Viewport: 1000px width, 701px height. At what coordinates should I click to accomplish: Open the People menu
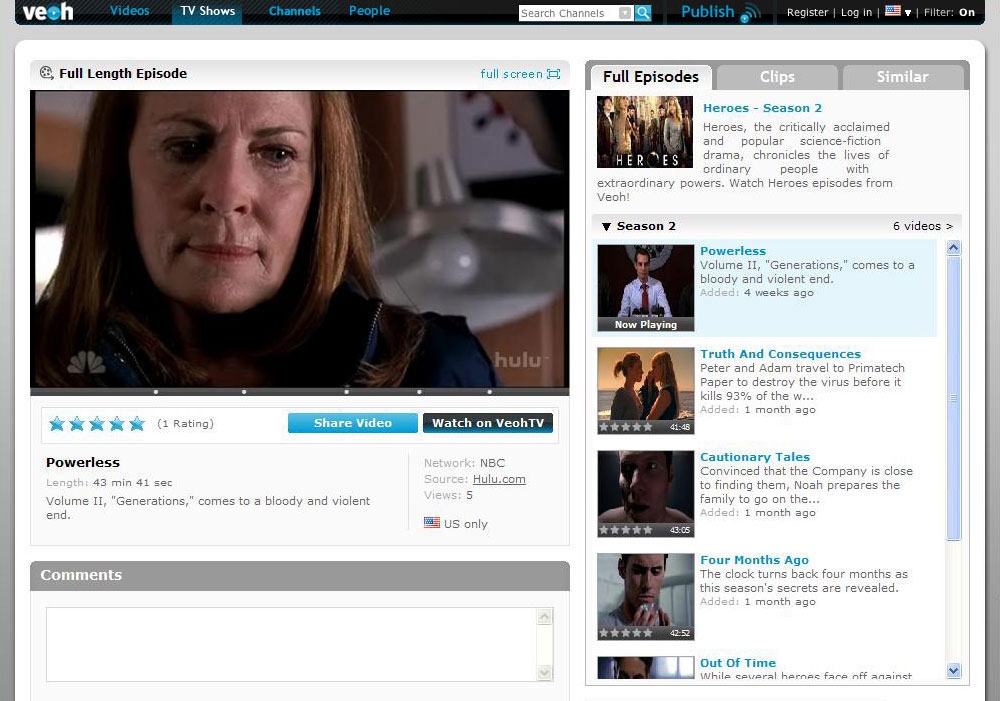[369, 11]
